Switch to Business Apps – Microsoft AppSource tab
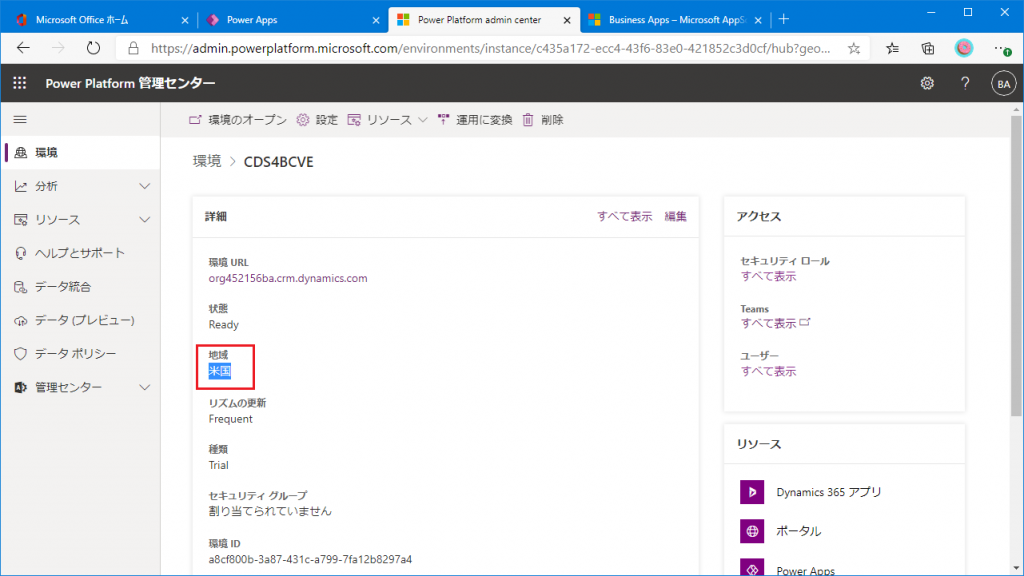Screen dimensions: 1024x576 [673, 20]
